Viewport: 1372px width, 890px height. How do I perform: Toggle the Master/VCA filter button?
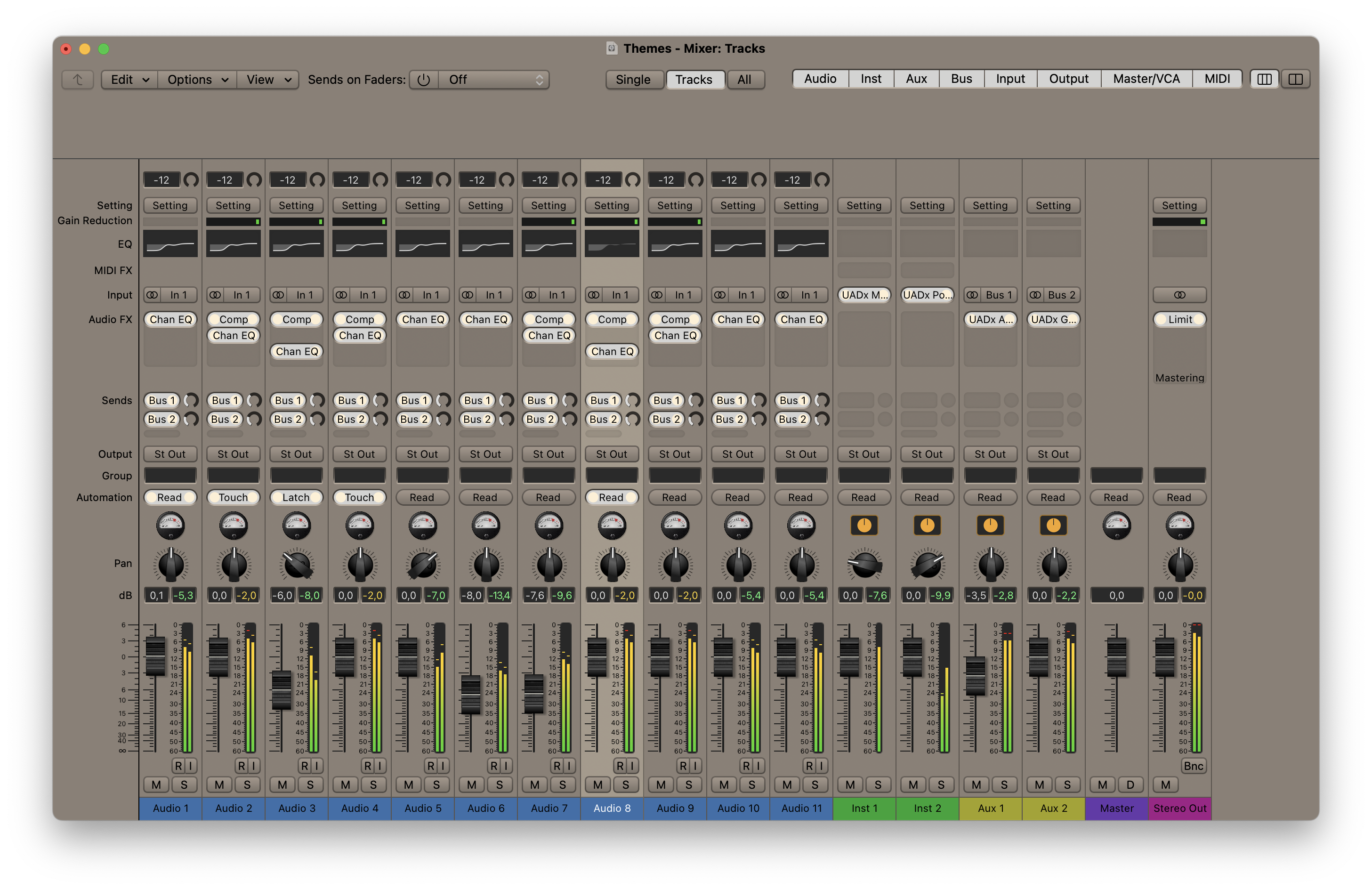tap(1146, 79)
